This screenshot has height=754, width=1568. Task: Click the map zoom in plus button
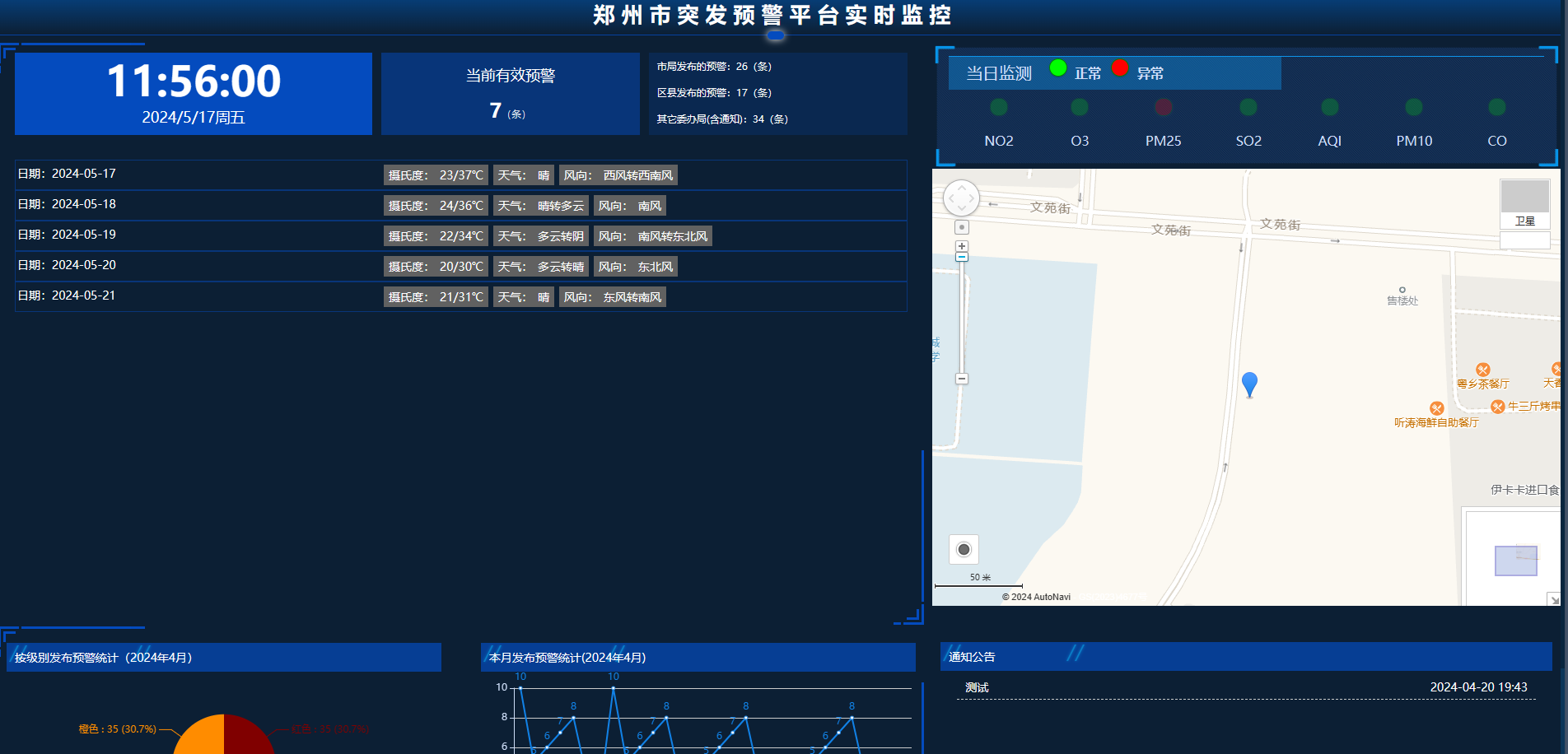(961, 246)
